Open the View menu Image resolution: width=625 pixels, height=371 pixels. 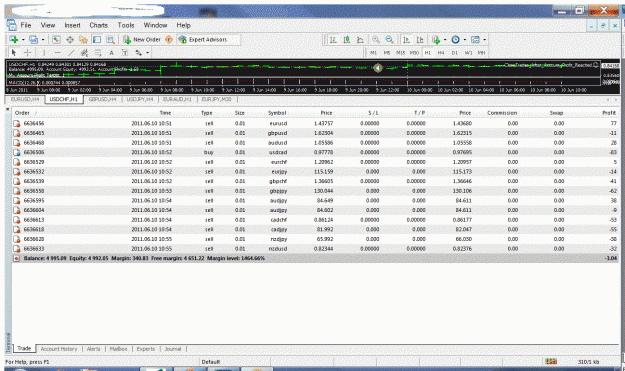tap(48, 25)
